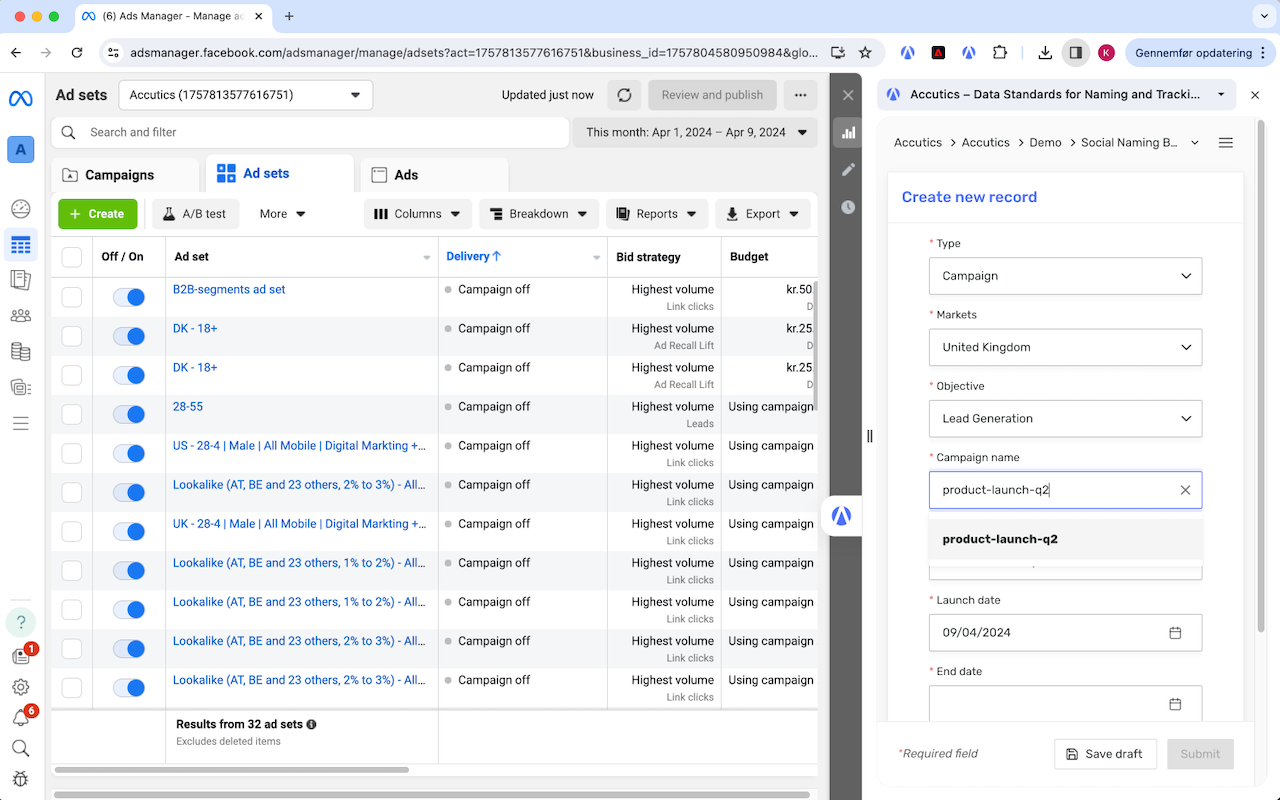
Task: Click browser bookmark star icon
Action: [865, 53]
